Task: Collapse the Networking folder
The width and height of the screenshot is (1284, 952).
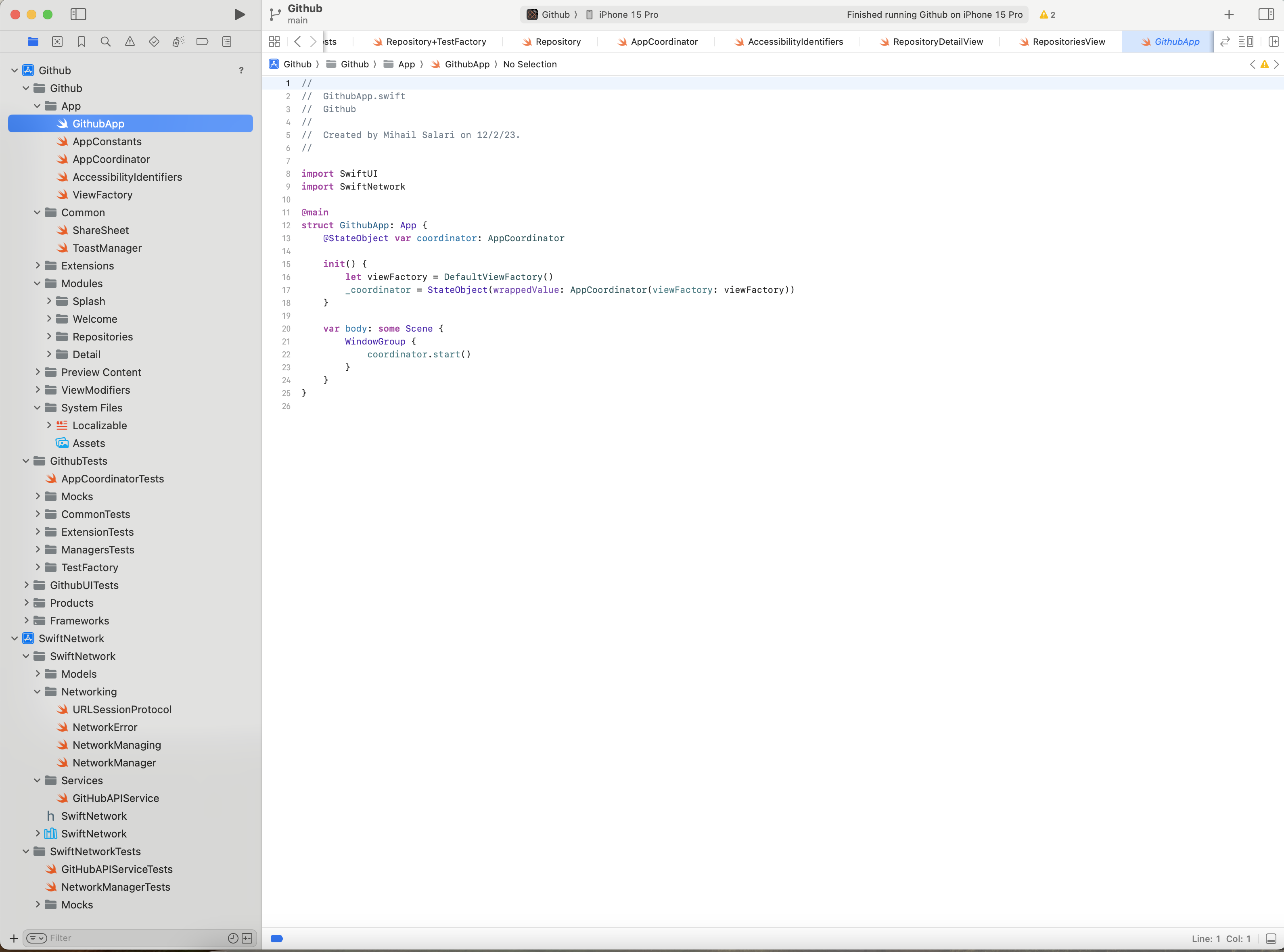Action: 38,691
